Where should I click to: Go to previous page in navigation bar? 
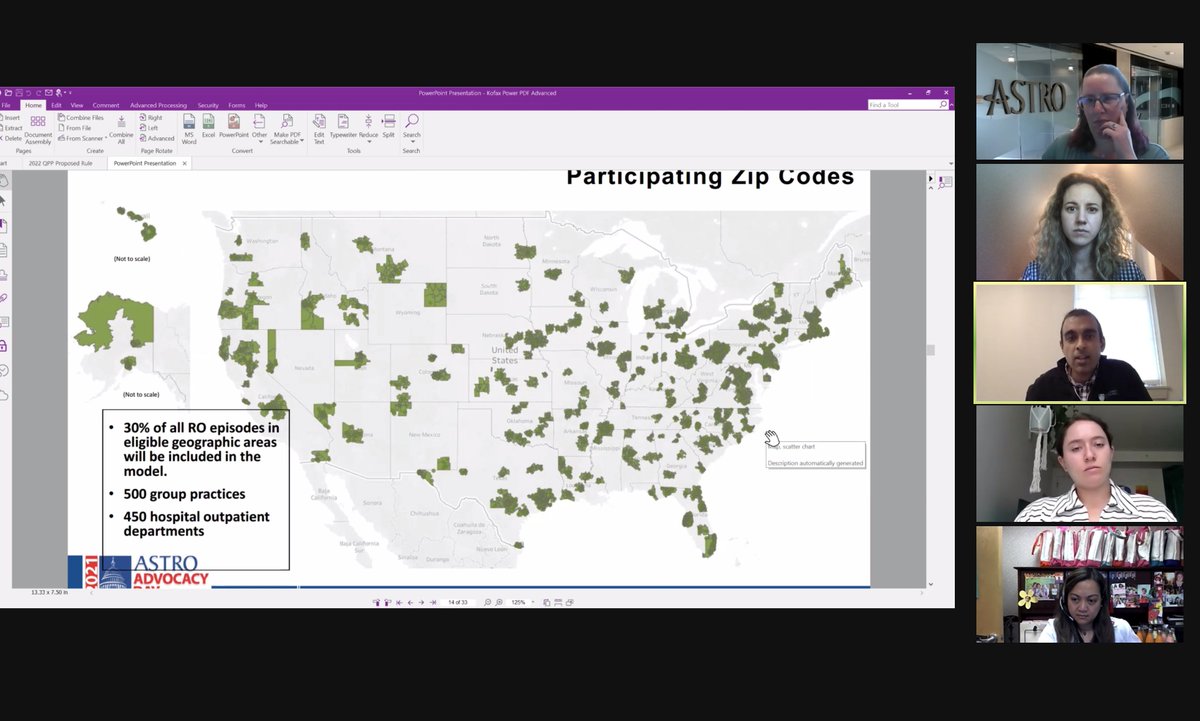click(x=410, y=602)
